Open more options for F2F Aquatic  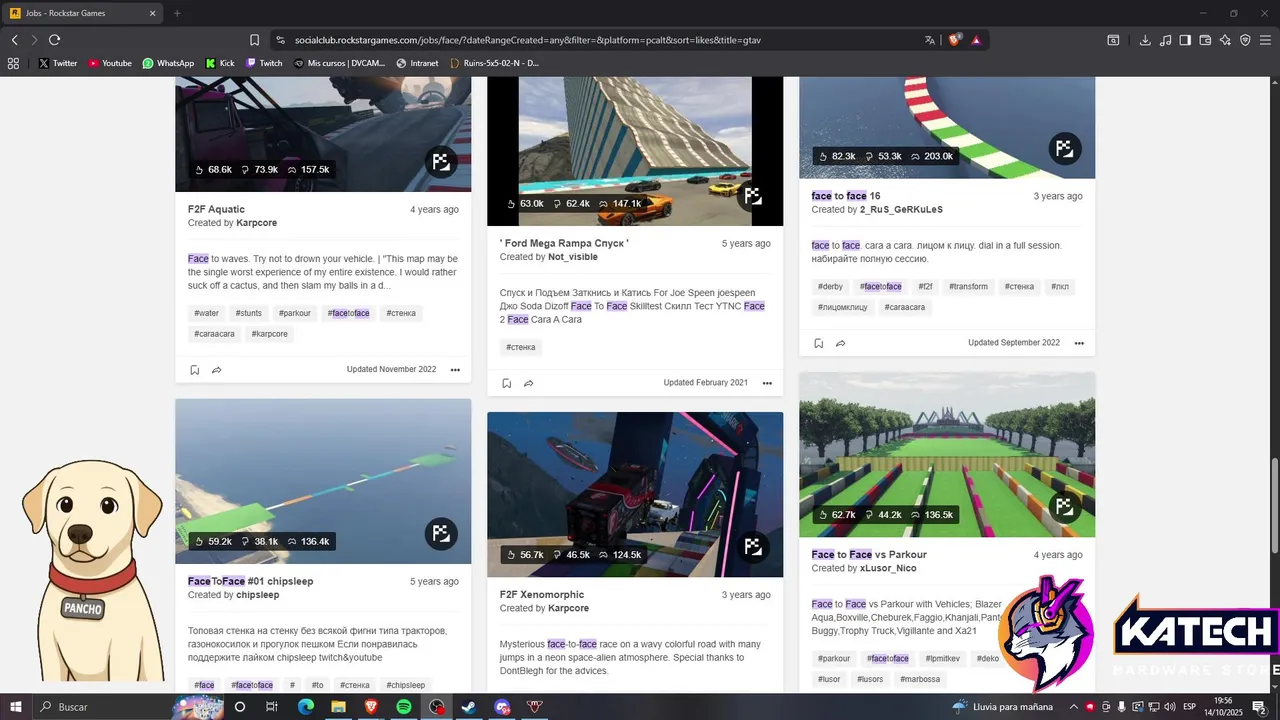(x=455, y=370)
